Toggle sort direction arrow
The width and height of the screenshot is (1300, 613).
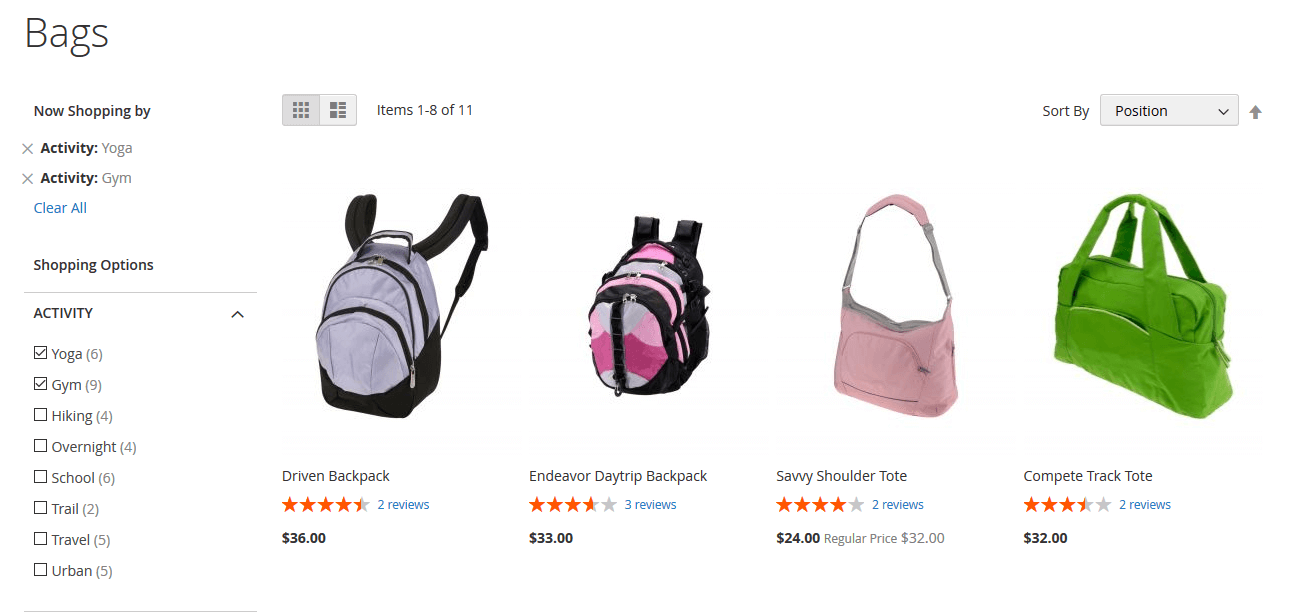(1255, 112)
